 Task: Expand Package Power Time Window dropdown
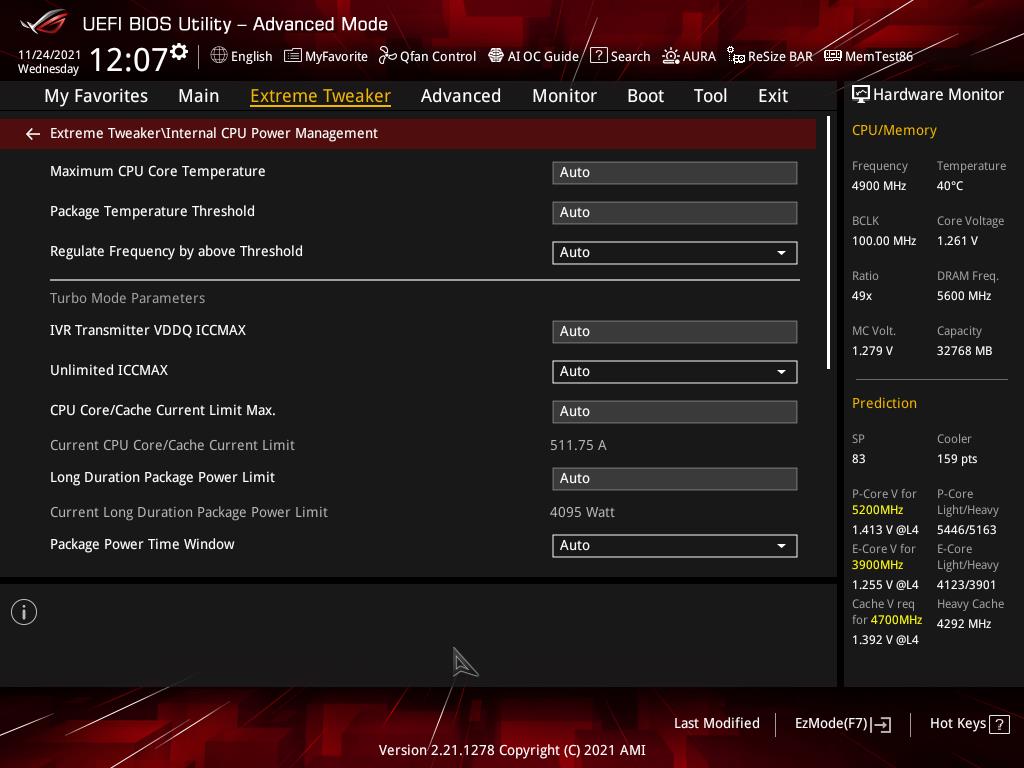pos(674,546)
